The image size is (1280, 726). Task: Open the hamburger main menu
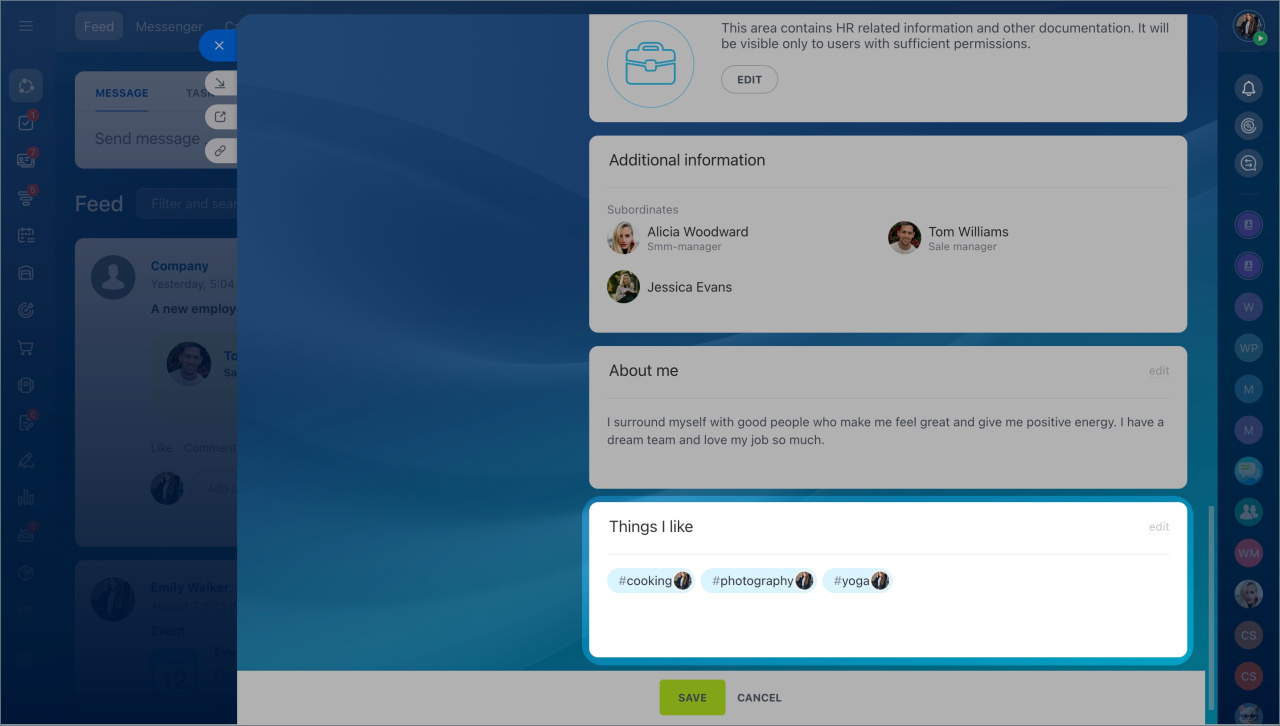[26, 26]
